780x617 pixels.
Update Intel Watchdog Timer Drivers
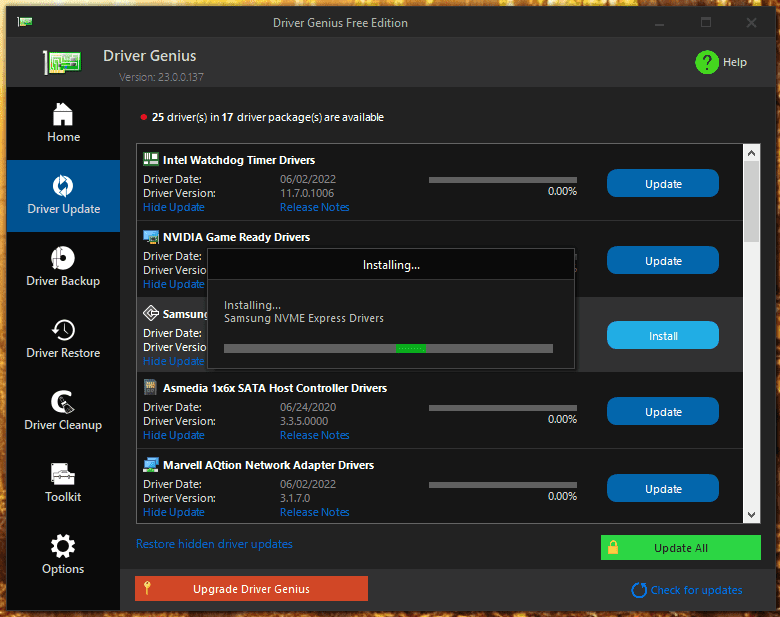pos(663,184)
